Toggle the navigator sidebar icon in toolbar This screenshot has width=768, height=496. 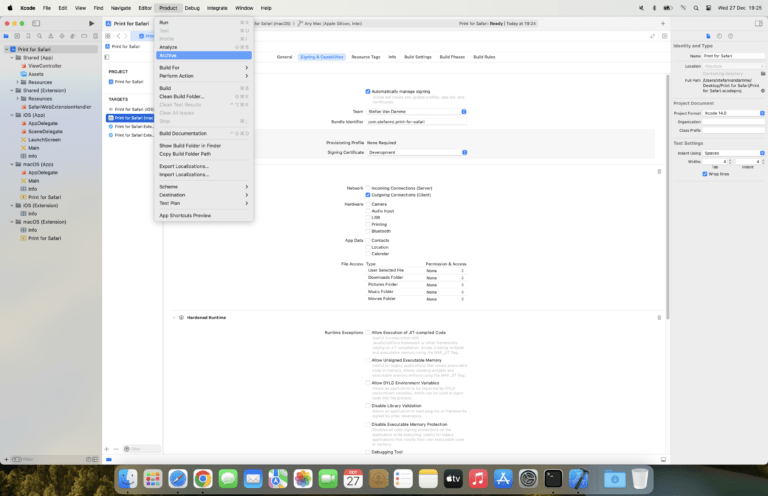pos(36,23)
